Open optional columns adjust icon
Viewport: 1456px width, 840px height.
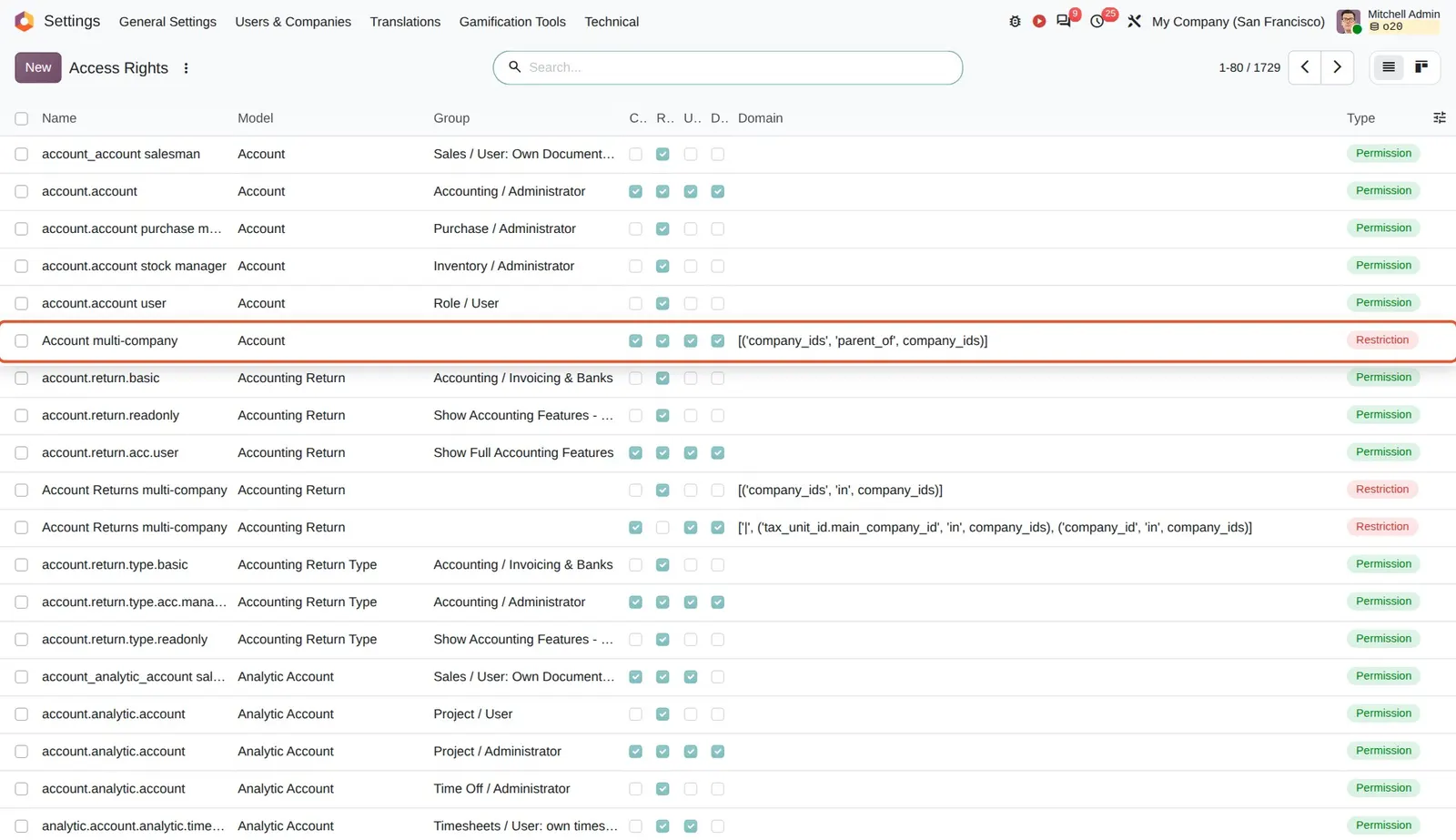click(x=1439, y=118)
